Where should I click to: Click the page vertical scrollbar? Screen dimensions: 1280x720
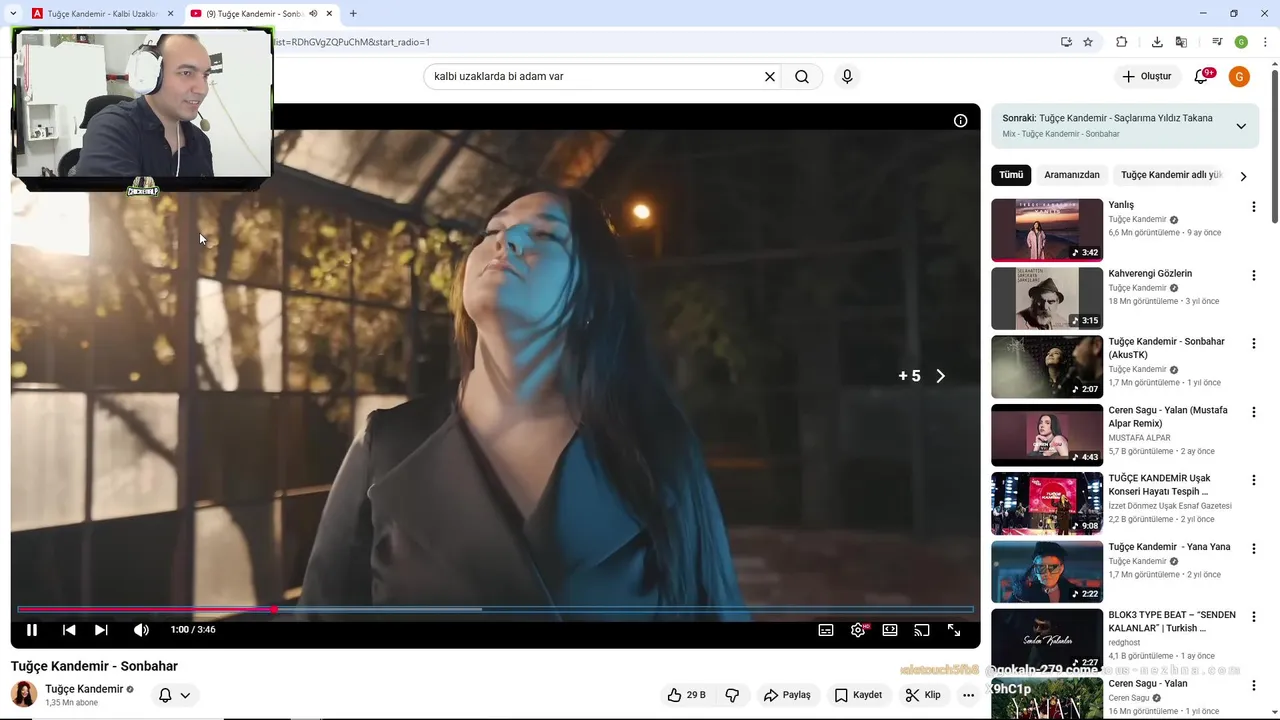pos(1274,145)
